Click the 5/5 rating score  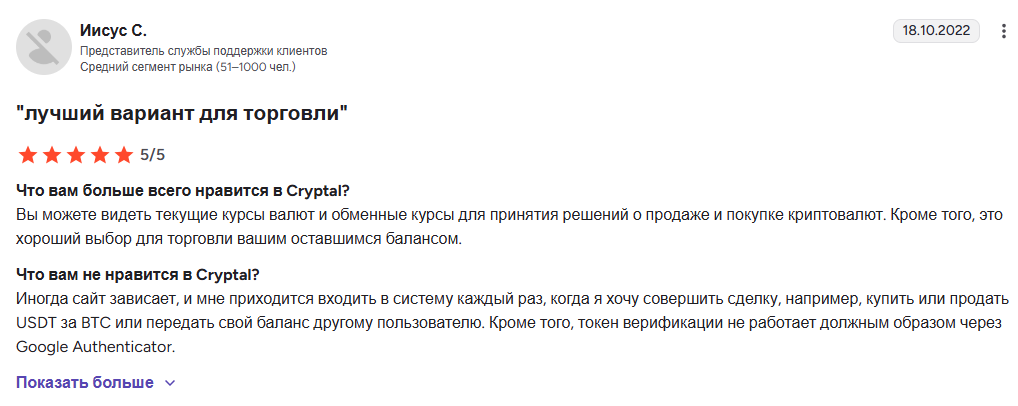click(x=152, y=155)
